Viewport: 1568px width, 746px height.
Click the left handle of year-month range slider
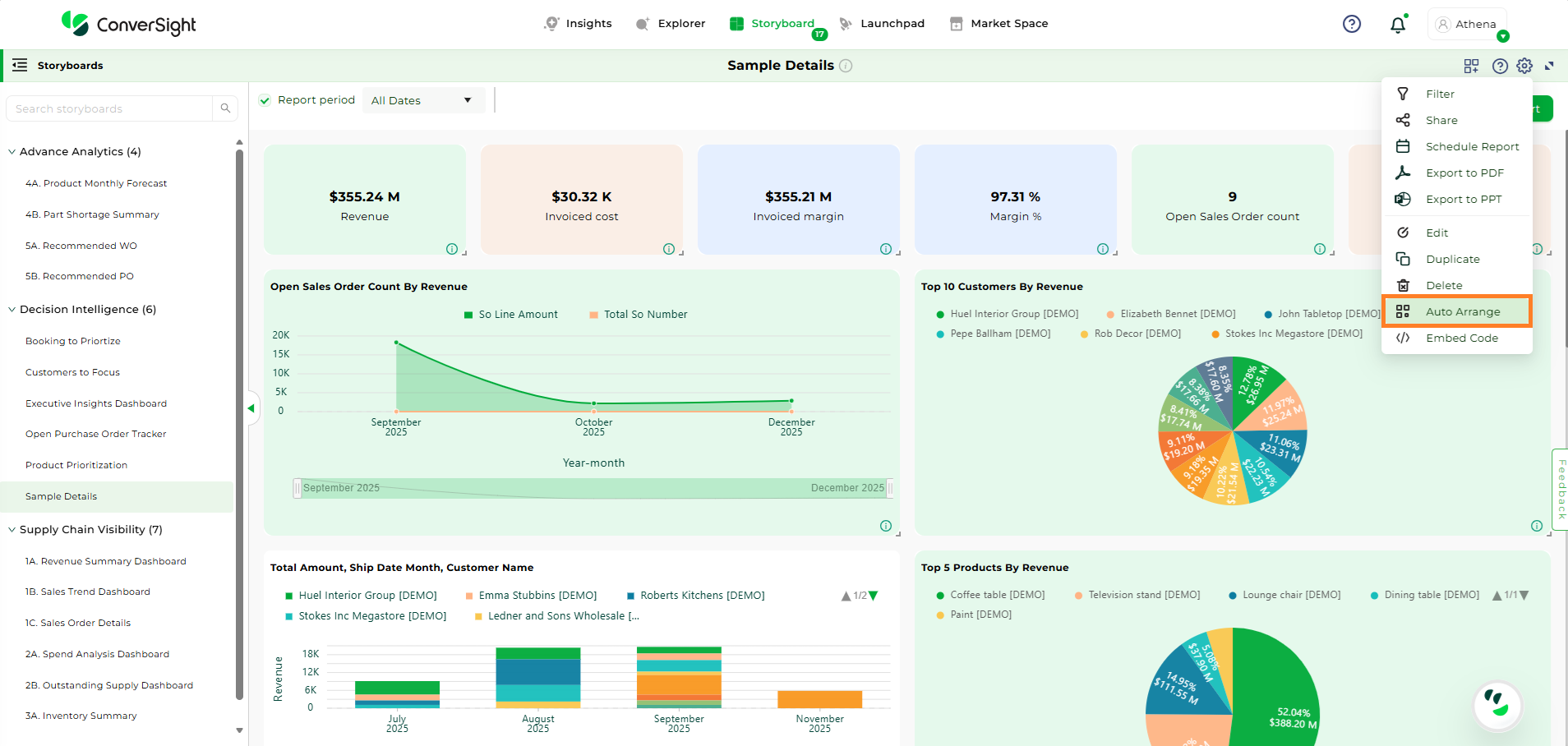point(297,488)
